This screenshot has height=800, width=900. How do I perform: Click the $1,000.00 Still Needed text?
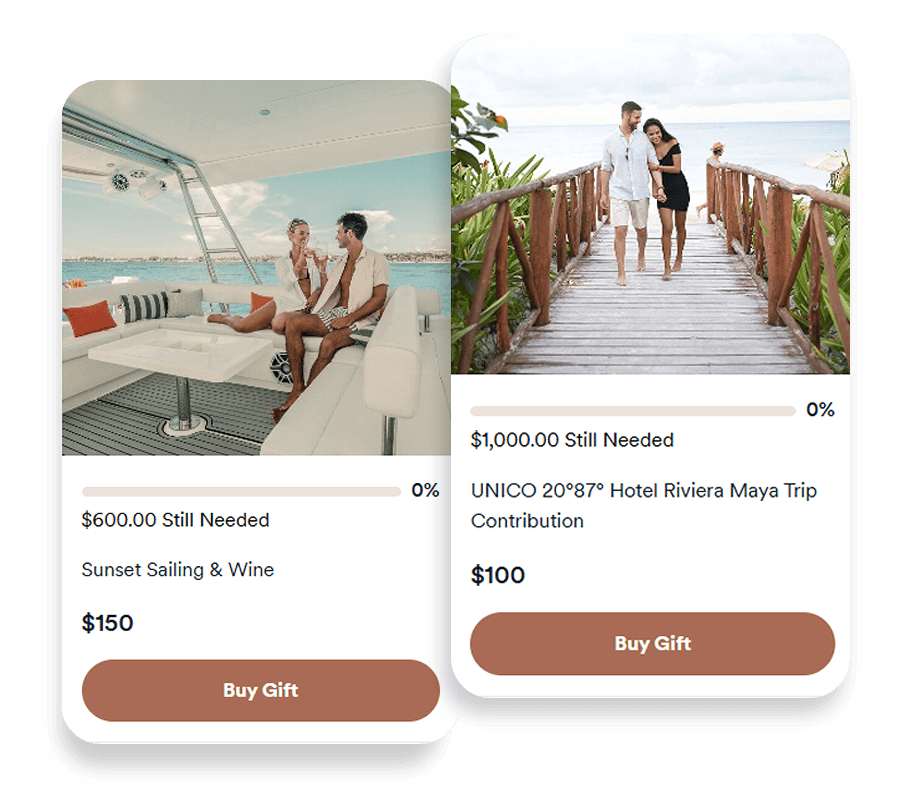point(572,440)
